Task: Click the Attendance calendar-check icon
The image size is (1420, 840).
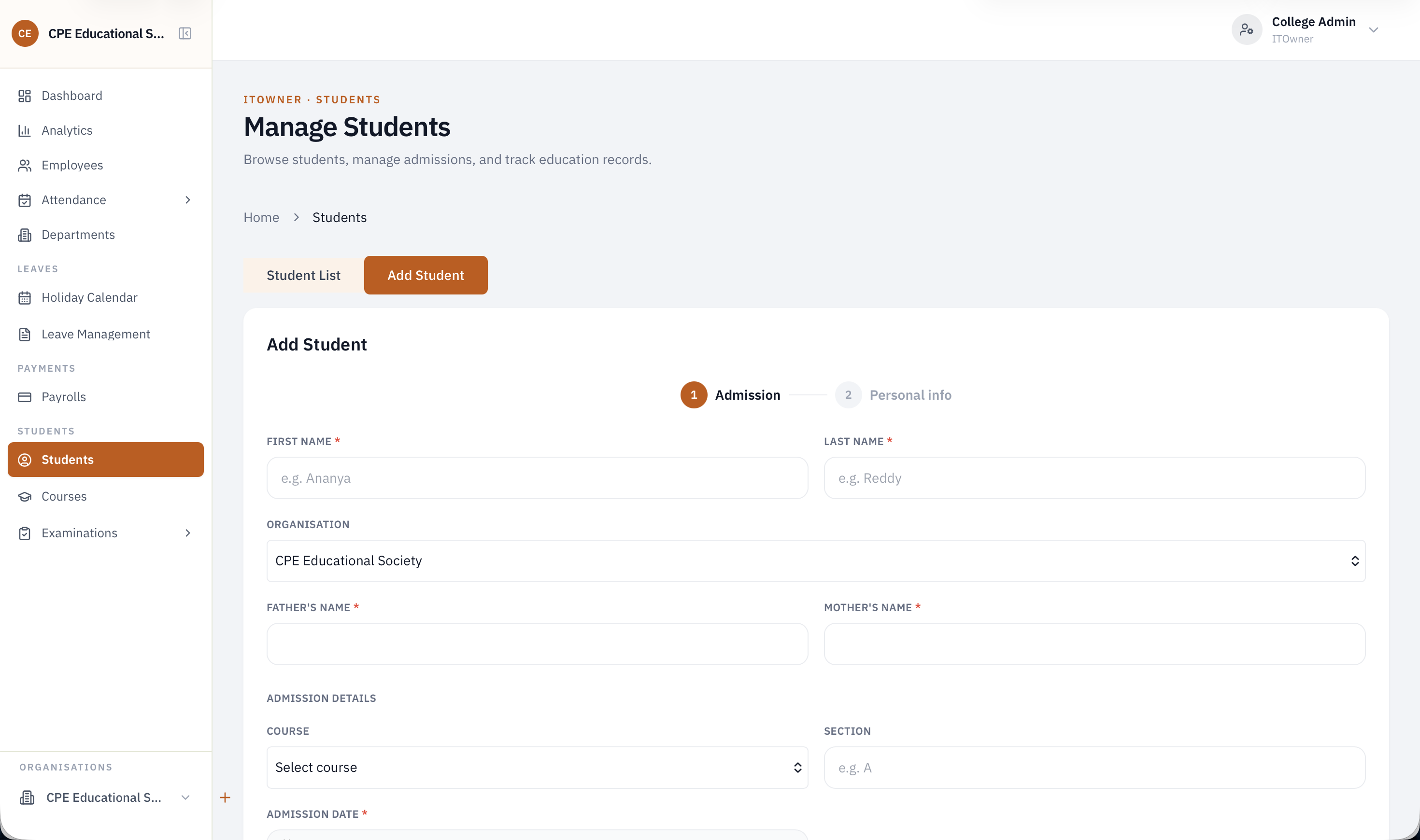Action: click(x=24, y=200)
